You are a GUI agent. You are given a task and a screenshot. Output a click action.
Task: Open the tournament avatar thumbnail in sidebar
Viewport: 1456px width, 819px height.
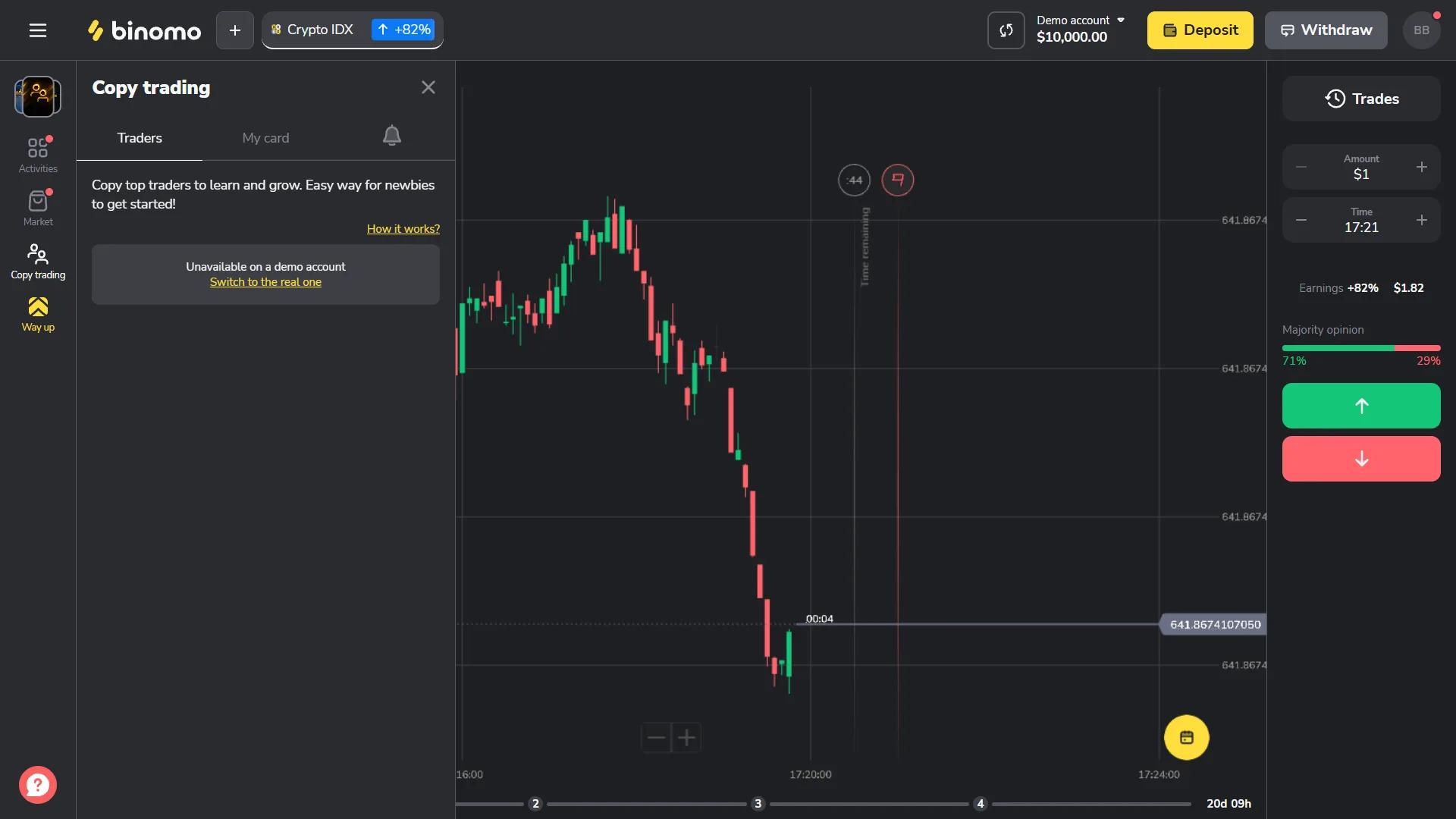click(x=38, y=96)
